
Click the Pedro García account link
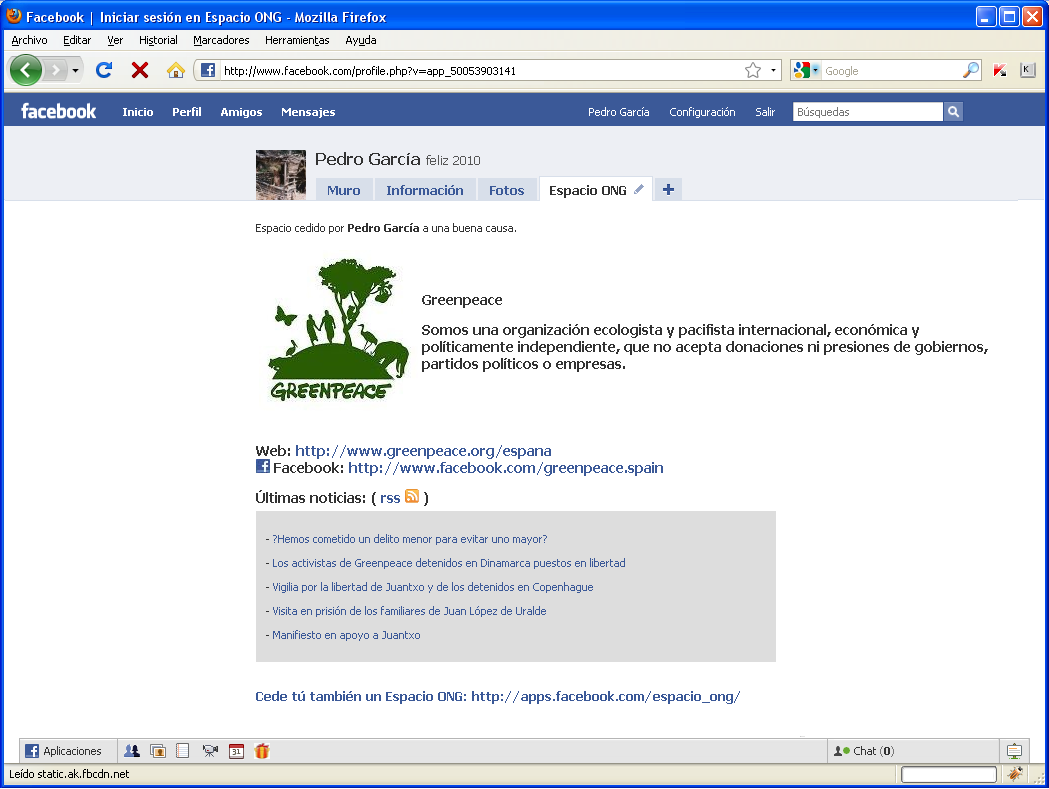pyautogui.click(x=619, y=112)
